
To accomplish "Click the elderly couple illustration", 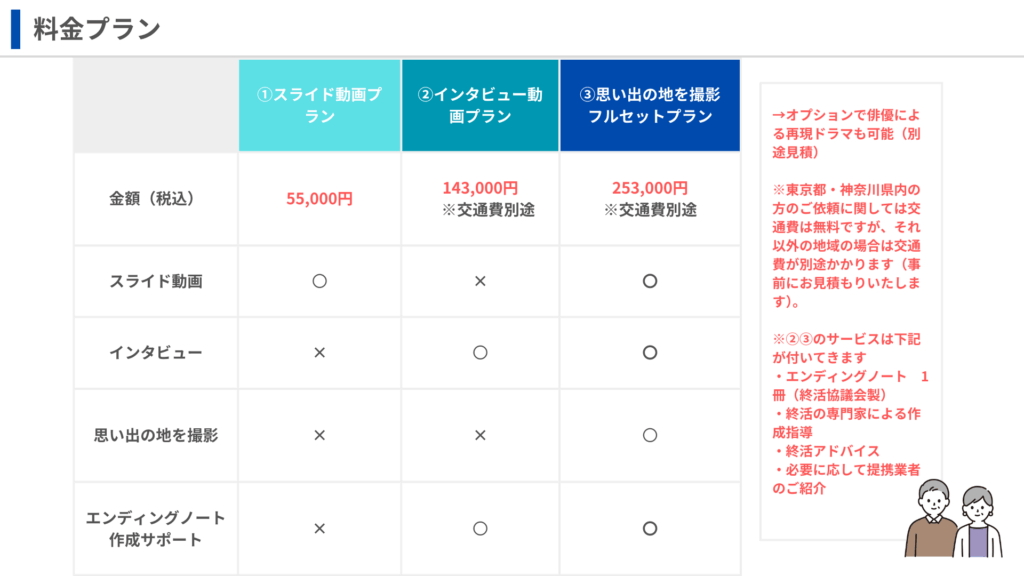I will (x=951, y=519).
